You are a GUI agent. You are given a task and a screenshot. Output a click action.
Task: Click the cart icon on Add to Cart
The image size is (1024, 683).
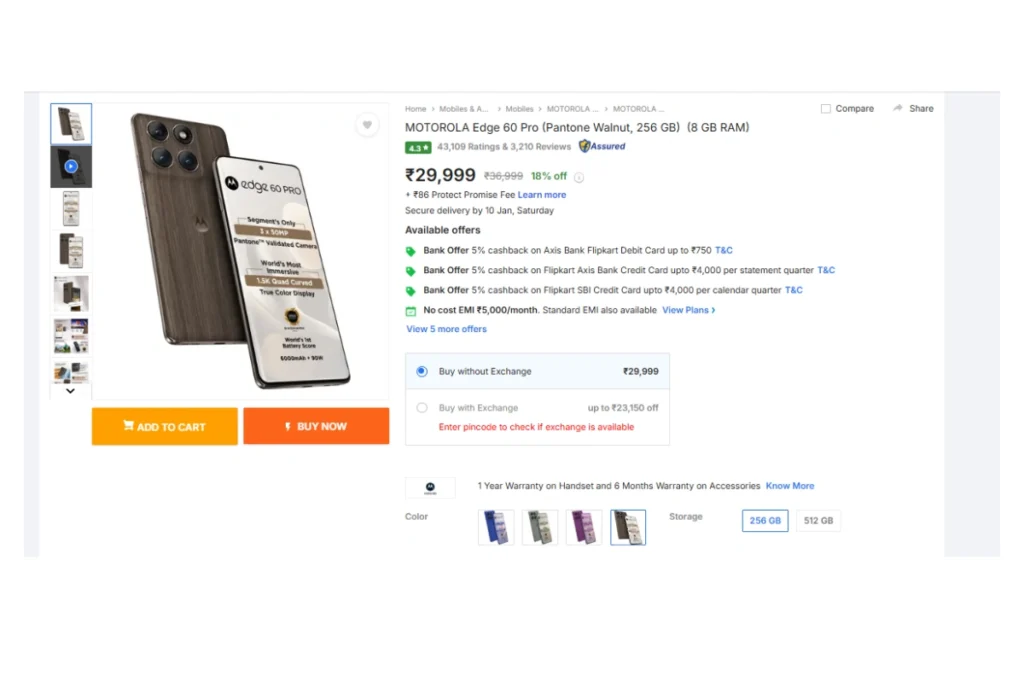128,426
